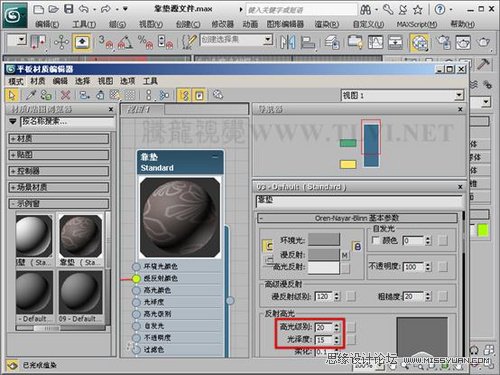Toggle the 3D Snaps button
500x375 pixels.
[x=106, y=42]
